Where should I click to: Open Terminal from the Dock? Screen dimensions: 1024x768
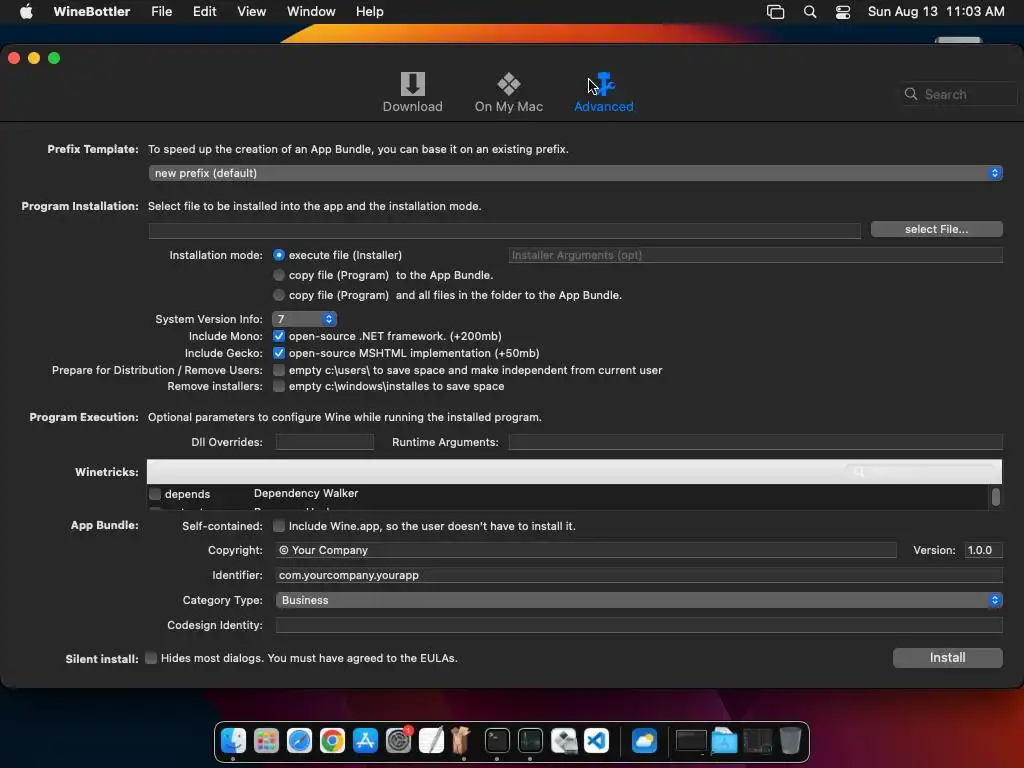pyautogui.click(x=497, y=741)
